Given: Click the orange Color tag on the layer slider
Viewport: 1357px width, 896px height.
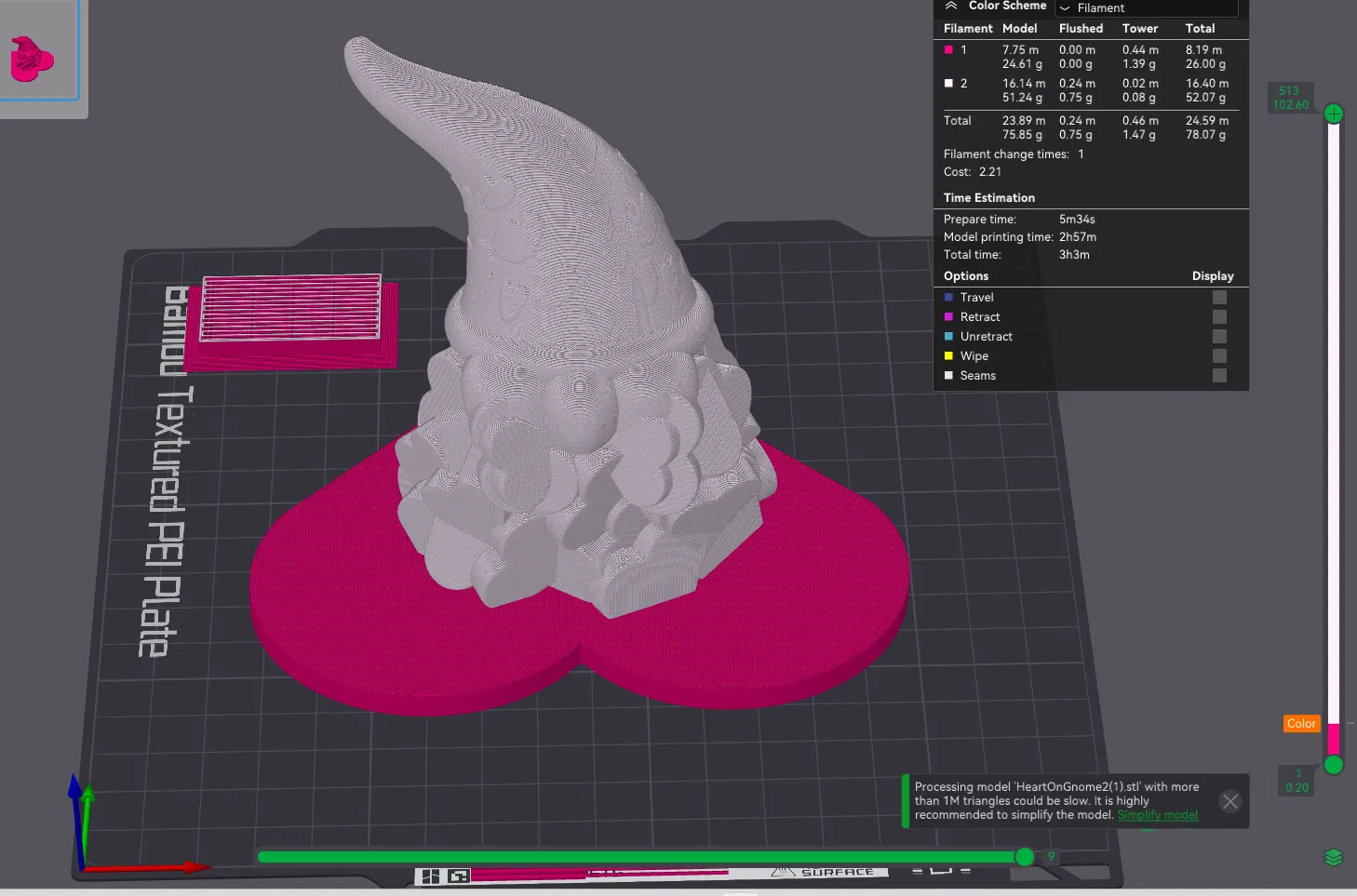Looking at the screenshot, I should 1301,724.
